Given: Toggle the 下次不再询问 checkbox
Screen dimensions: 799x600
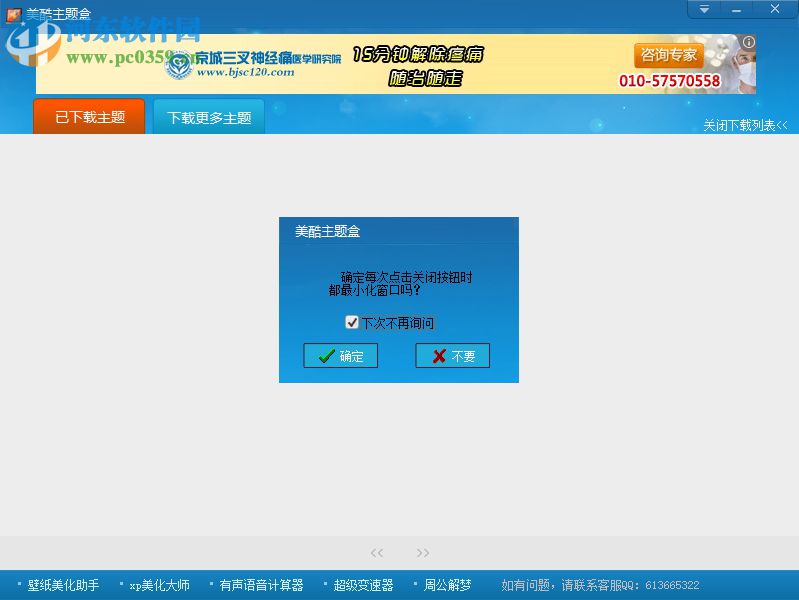Looking at the screenshot, I should coord(352,322).
